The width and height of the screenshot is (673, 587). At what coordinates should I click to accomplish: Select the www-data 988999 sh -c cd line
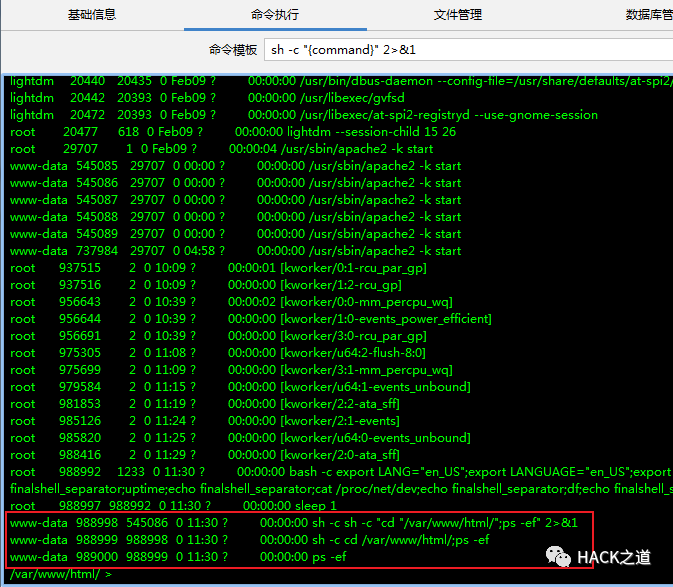(x=250, y=540)
